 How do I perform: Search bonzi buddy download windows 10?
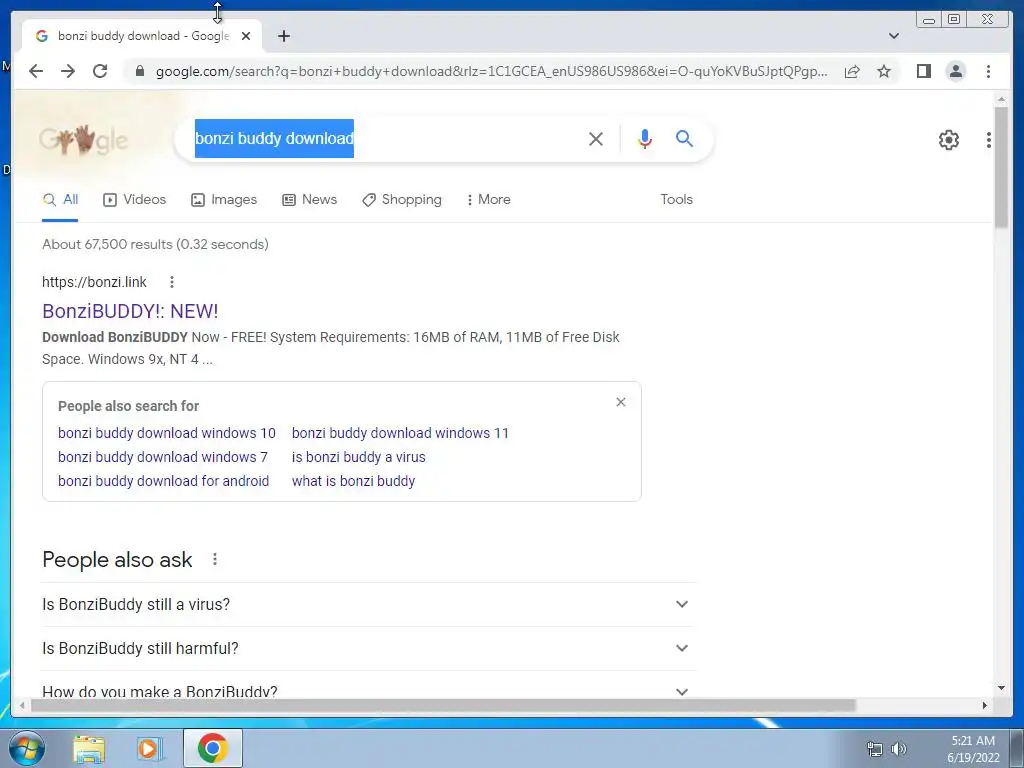(167, 433)
